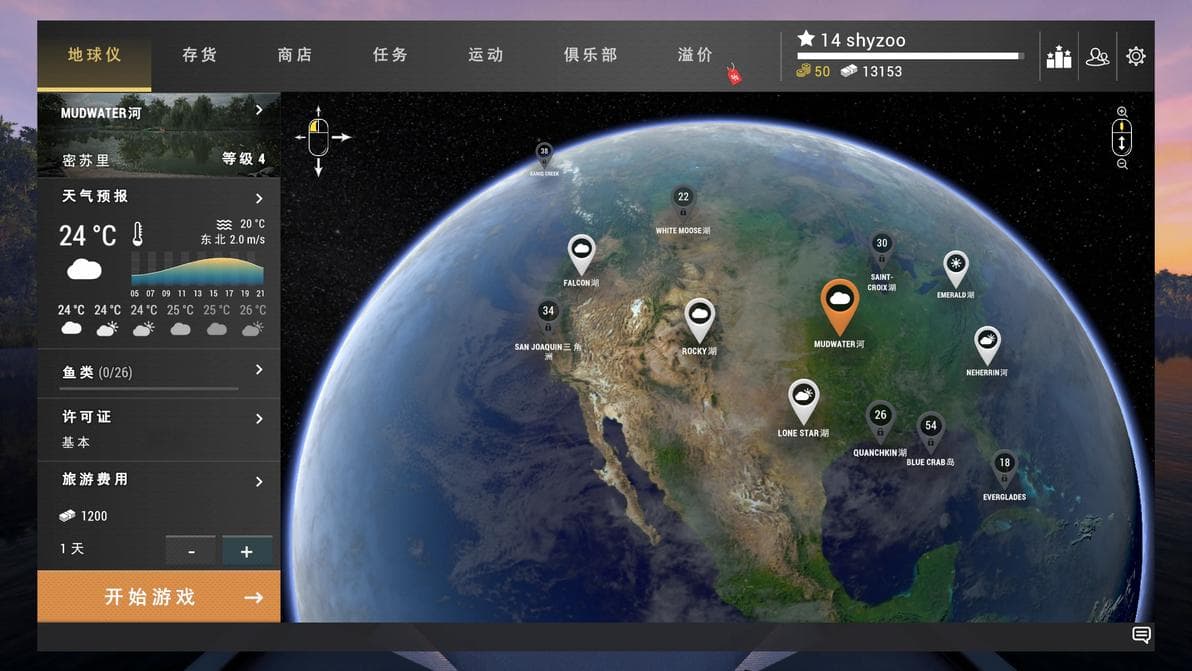
Task: Click the zoom out magnifier on globe
Action: pyautogui.click(x=1122, y=164)
